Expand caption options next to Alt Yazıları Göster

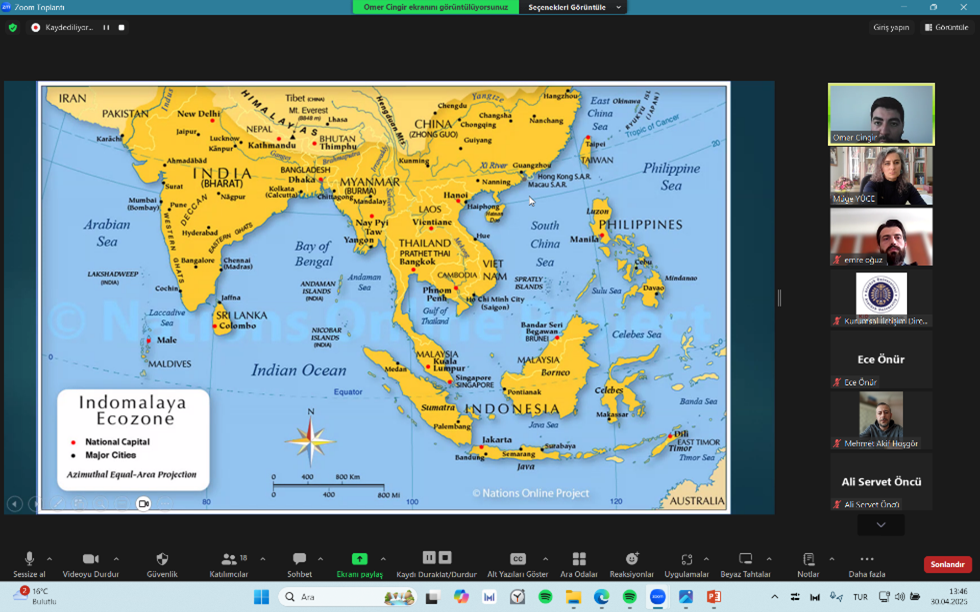(x=545, y=559)
